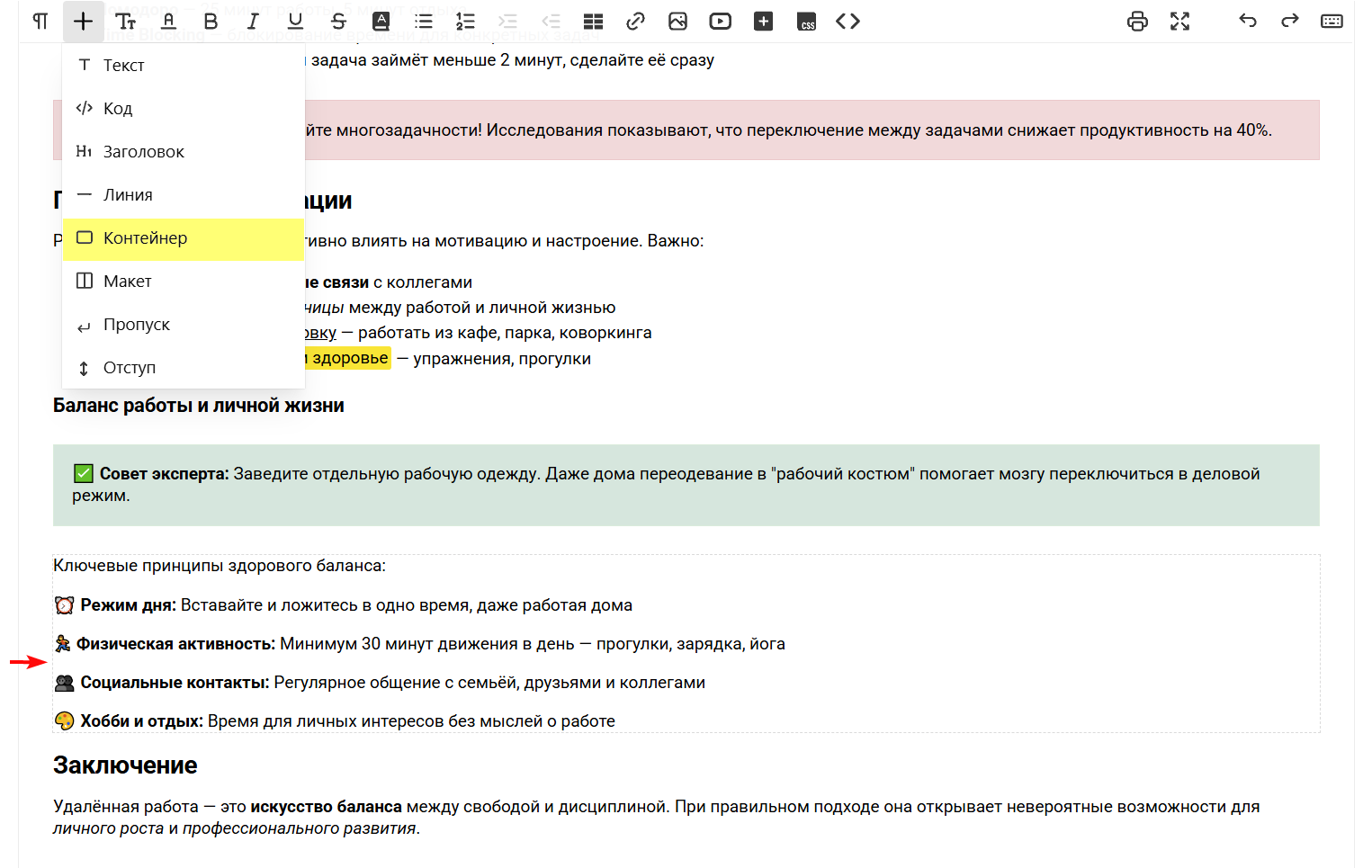Screen dimensions: 1372x868
Task: Click the 'Ключевые принципы здорового баланса:' line
Action: [x=220, y=566]
